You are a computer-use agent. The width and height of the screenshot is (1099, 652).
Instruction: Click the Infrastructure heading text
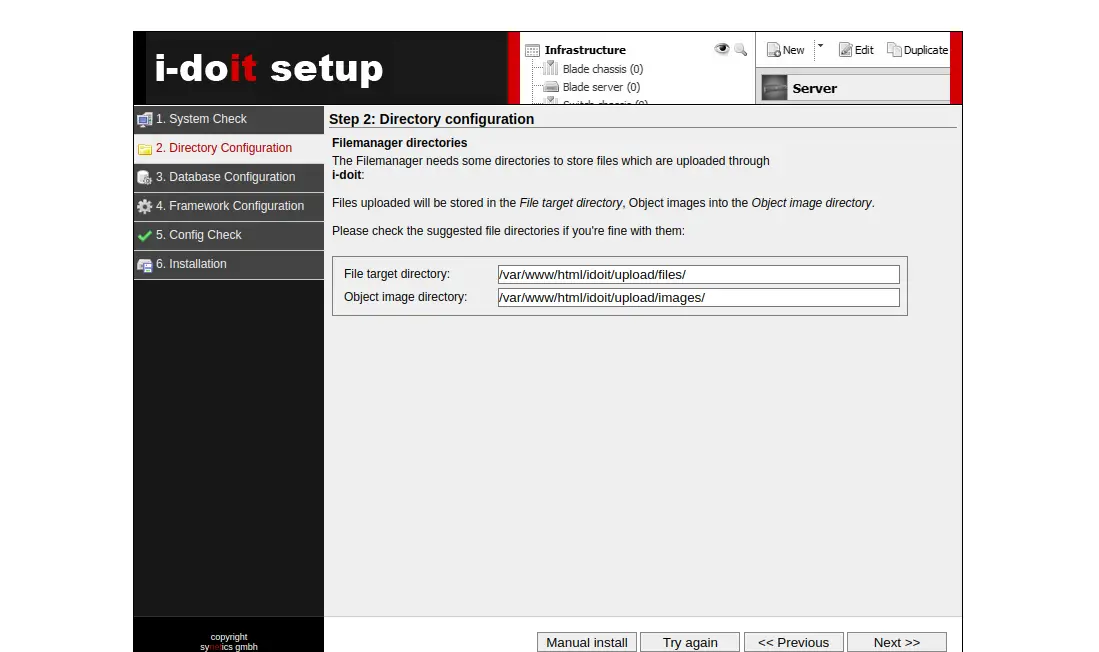click(585, 50)
